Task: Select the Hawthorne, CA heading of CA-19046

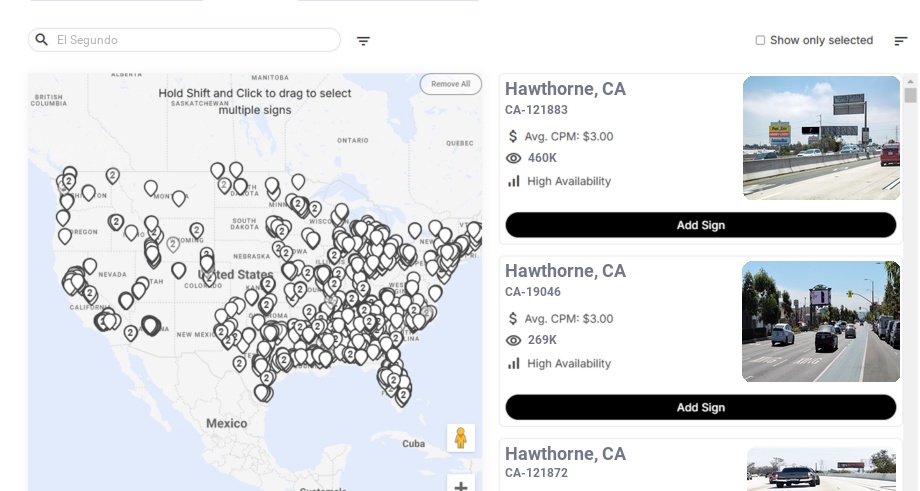Action: pos(565,271)
